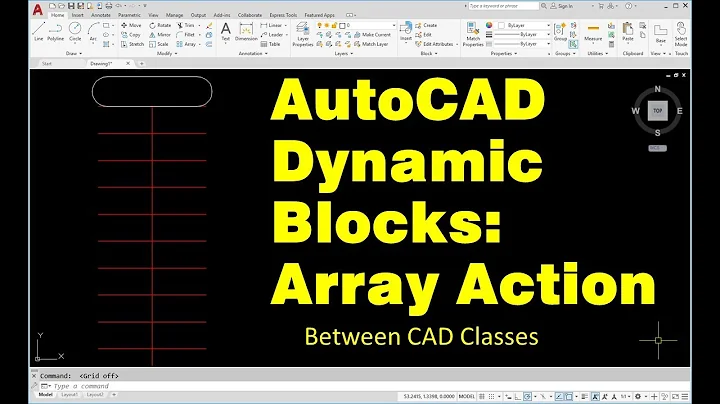
Task: Toggle snap mode in status bar
Action: pos(491,396)
